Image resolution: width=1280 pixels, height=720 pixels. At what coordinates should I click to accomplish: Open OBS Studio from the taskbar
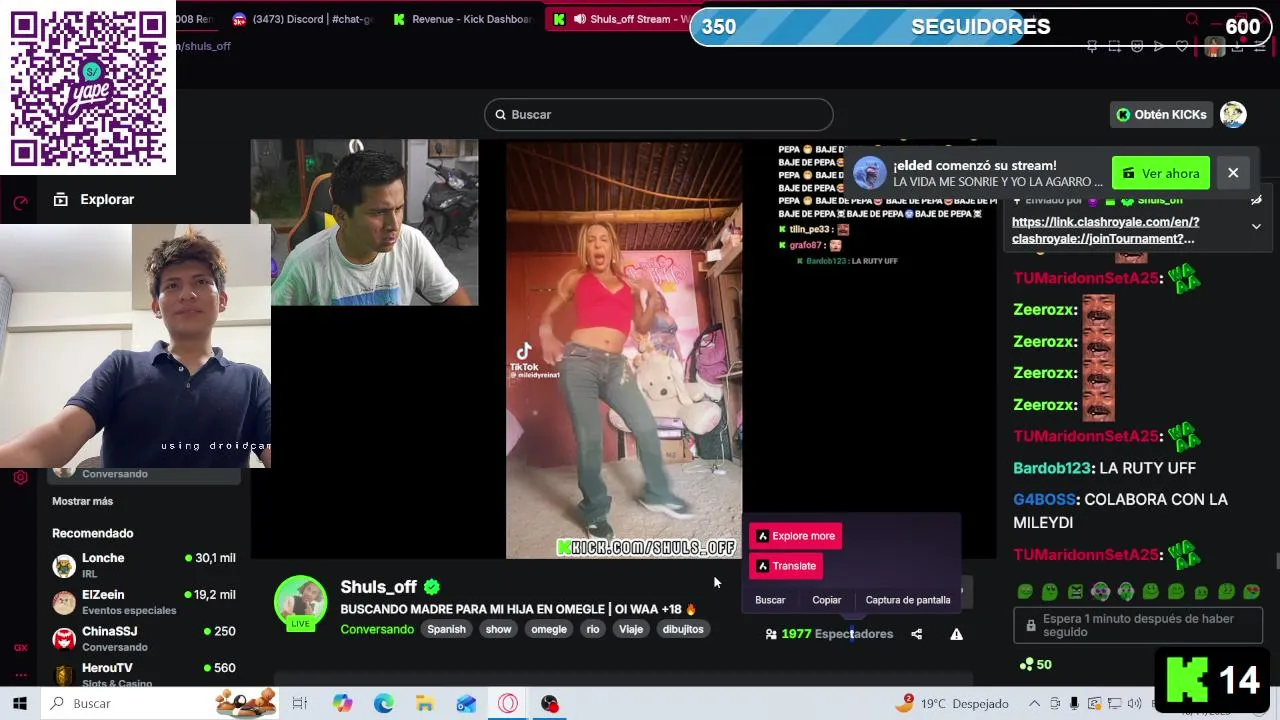pyautogui.click(x=549, y=704)
